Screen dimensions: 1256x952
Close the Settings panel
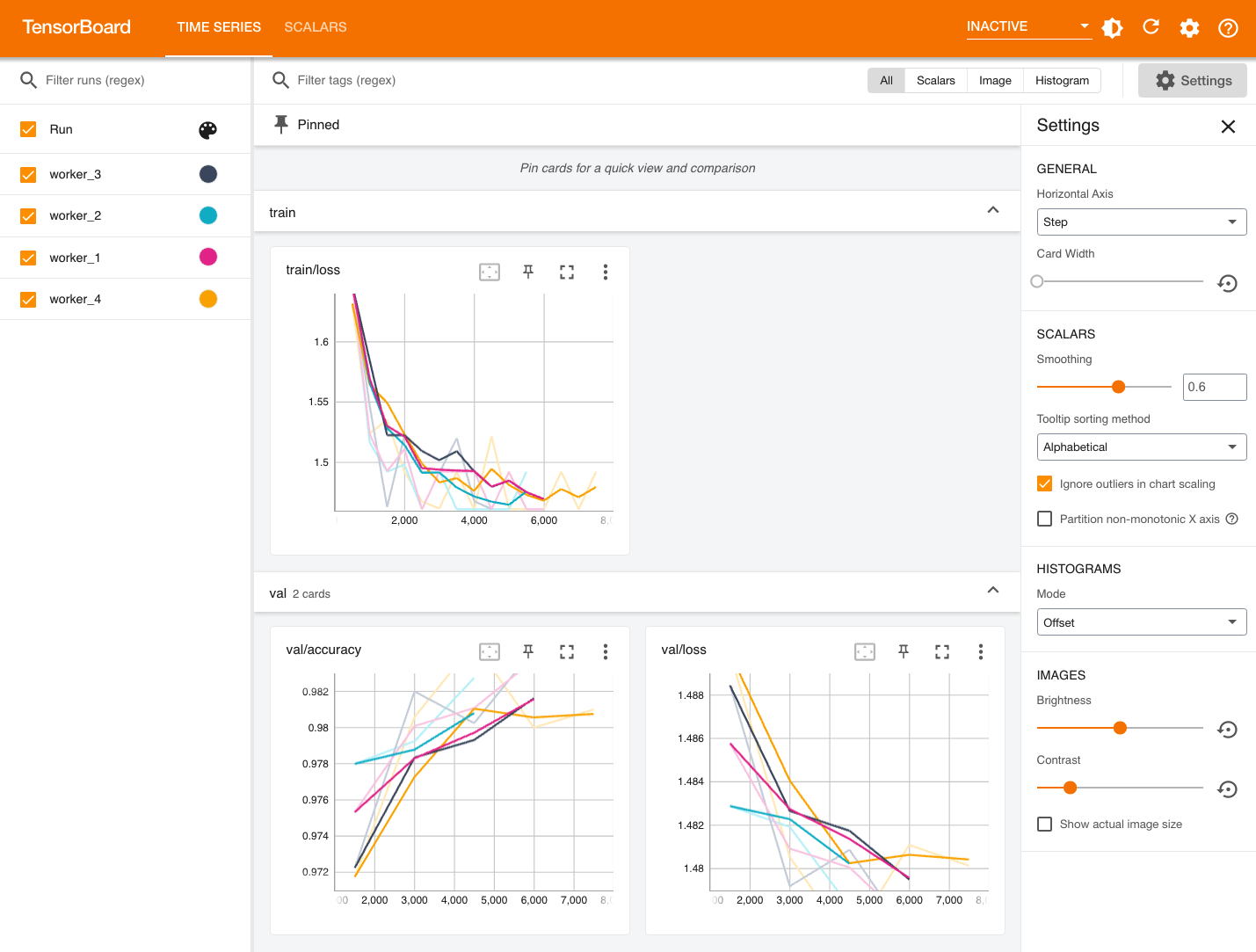1228,127
